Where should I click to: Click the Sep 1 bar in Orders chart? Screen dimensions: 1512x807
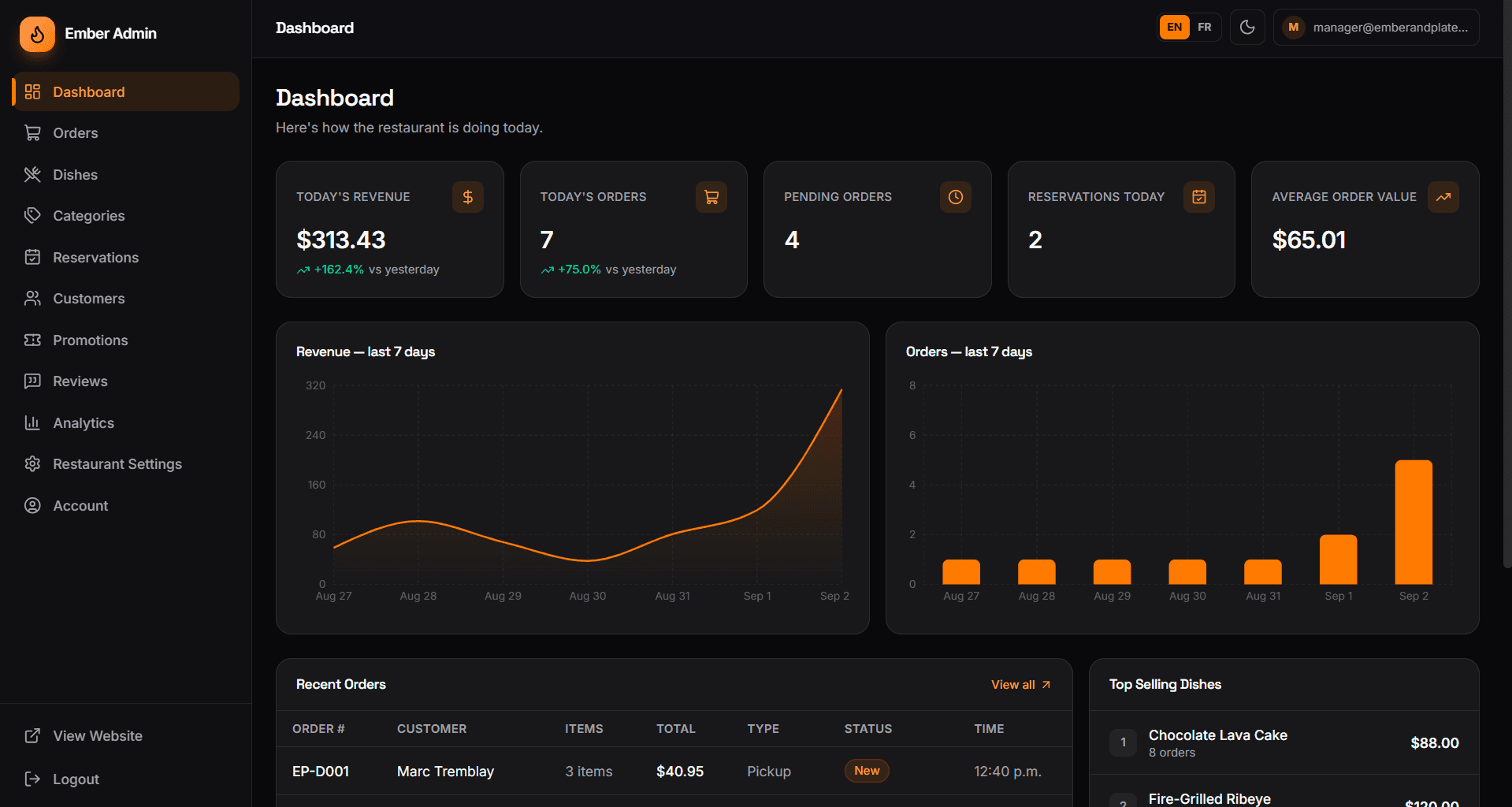1338,560
